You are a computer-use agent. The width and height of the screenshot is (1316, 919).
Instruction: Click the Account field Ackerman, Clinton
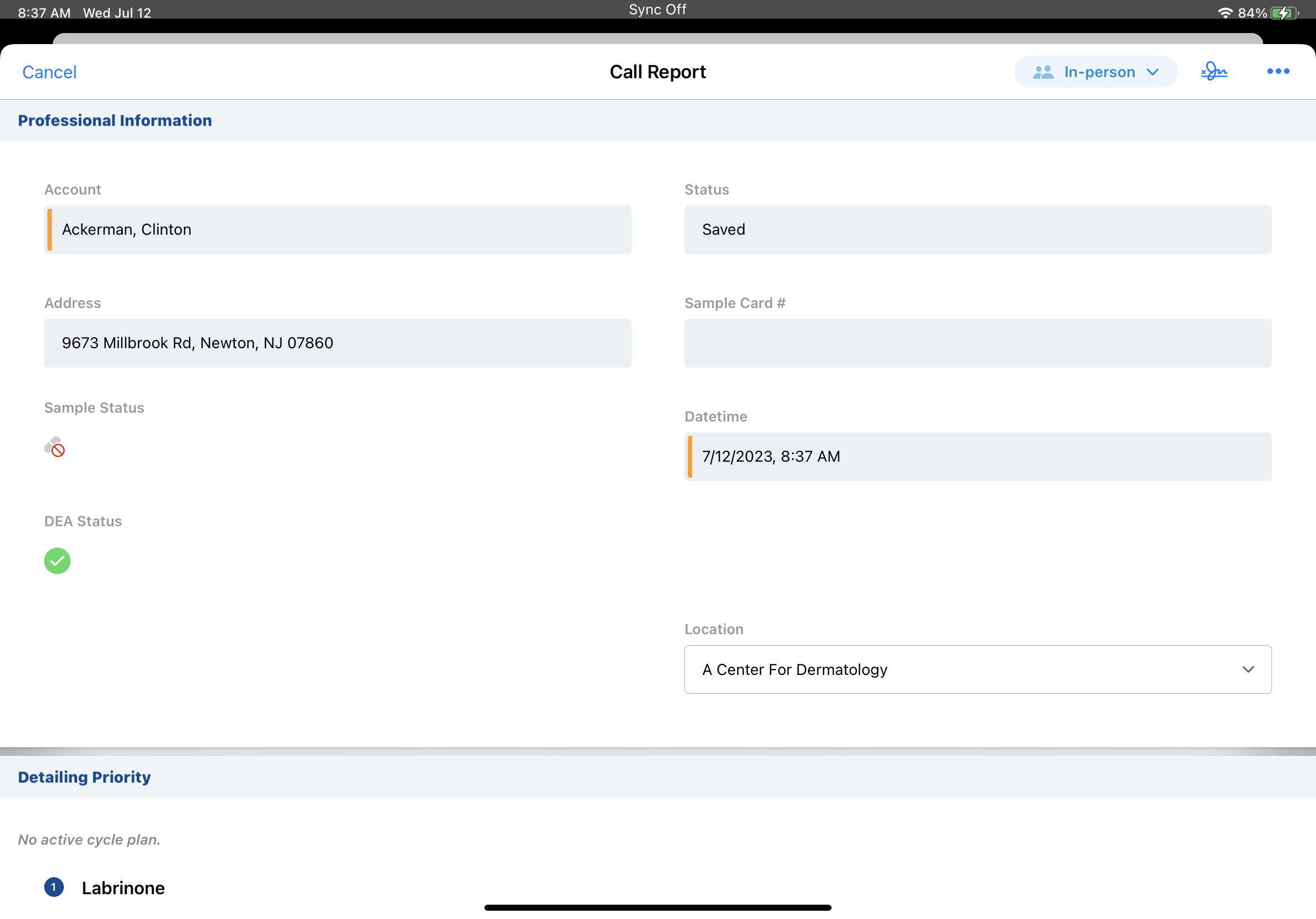[338, 230]
